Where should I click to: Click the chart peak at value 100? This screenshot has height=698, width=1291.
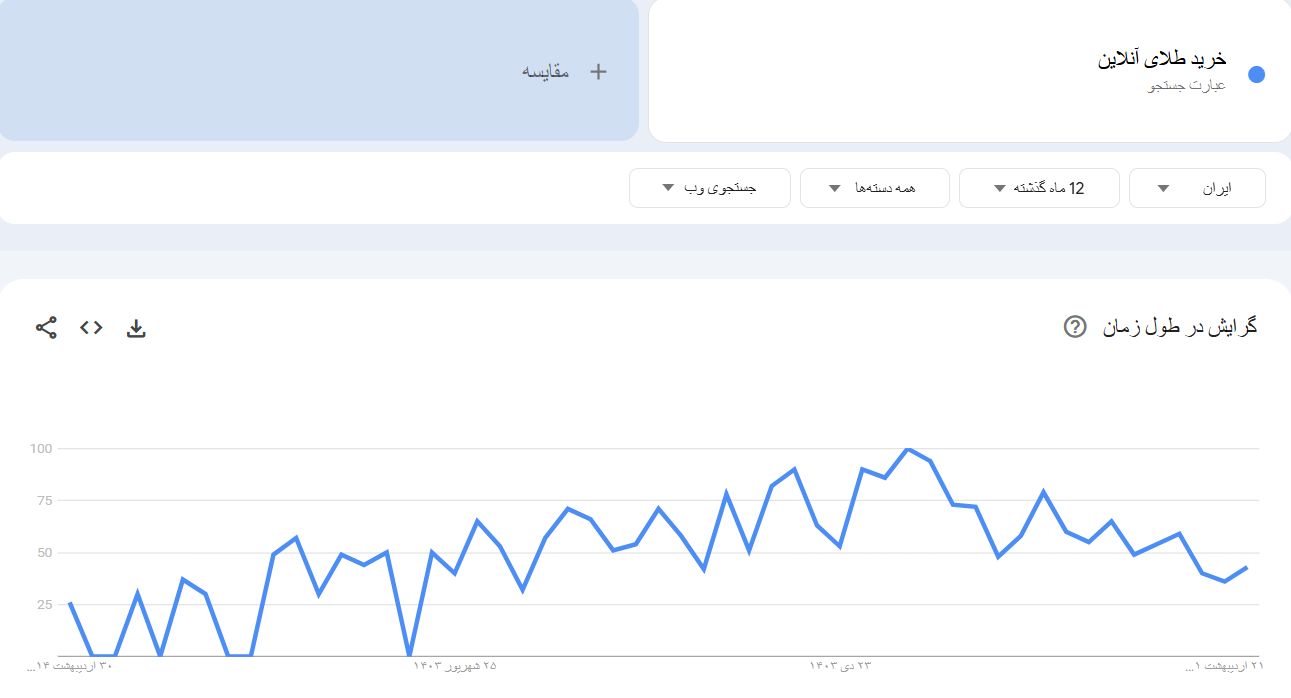(x=907, y=449)
